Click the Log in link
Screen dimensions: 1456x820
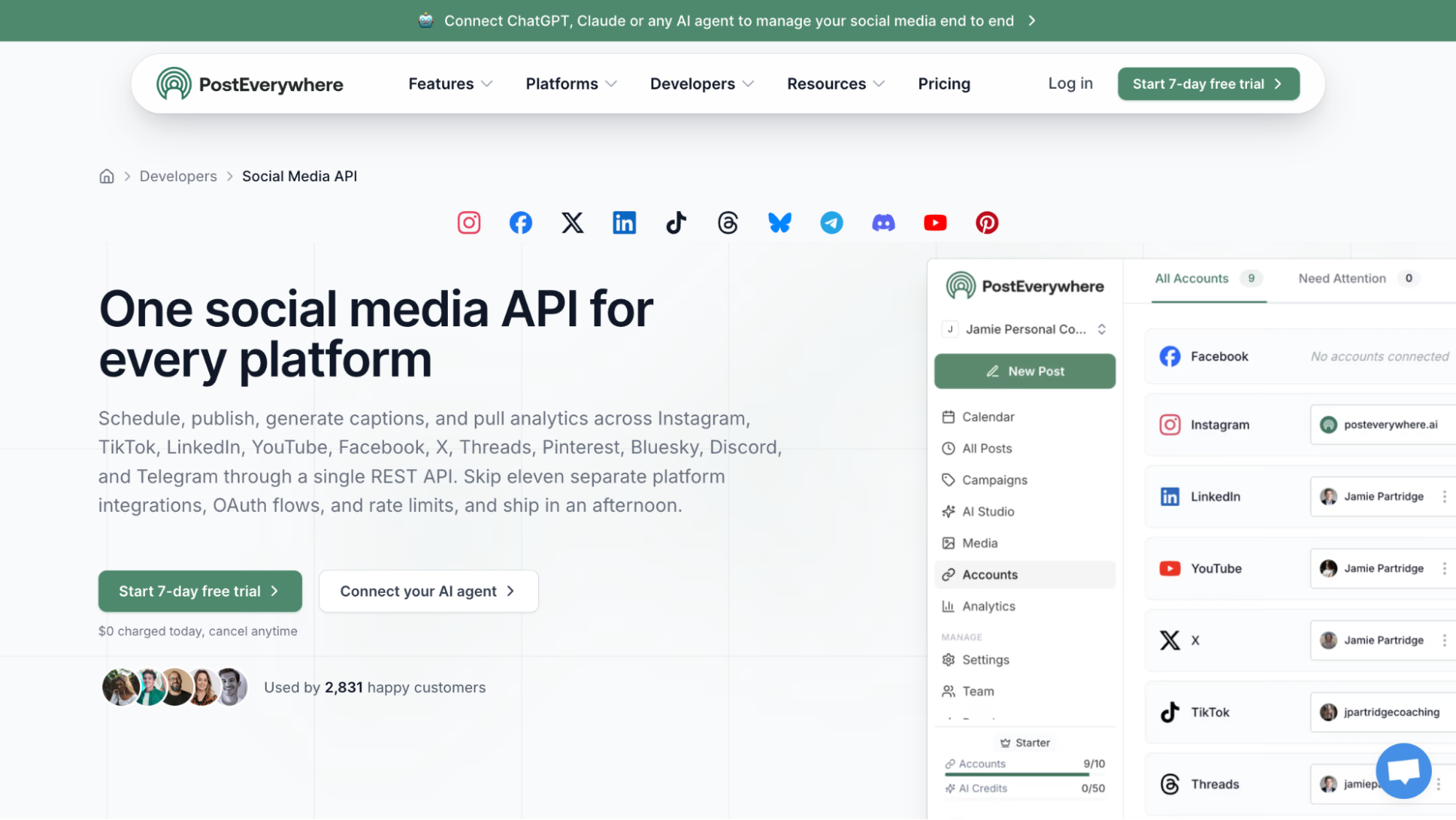click(1070, 84)
